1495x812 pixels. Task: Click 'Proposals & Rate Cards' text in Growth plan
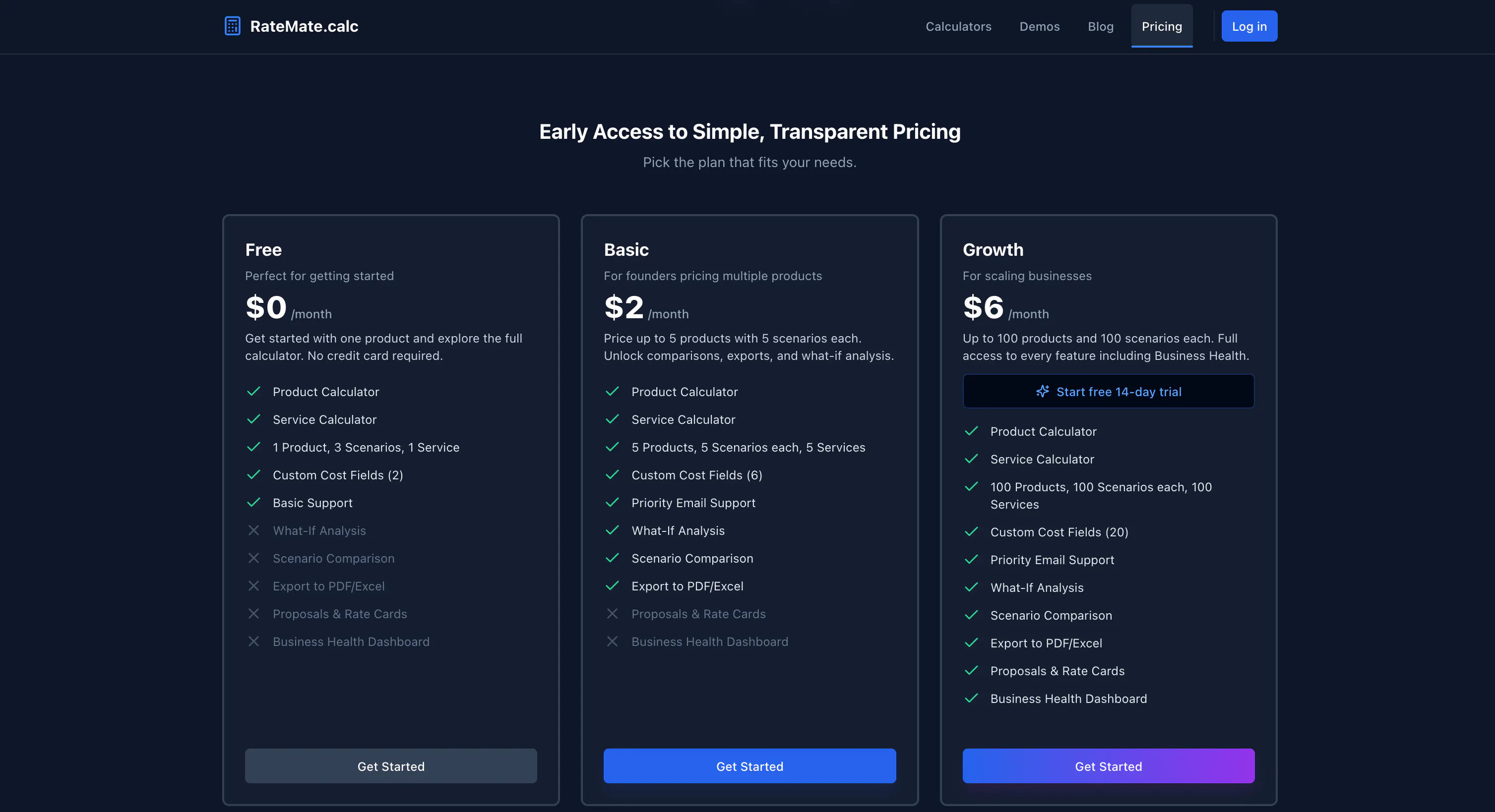coord(1058,671)
